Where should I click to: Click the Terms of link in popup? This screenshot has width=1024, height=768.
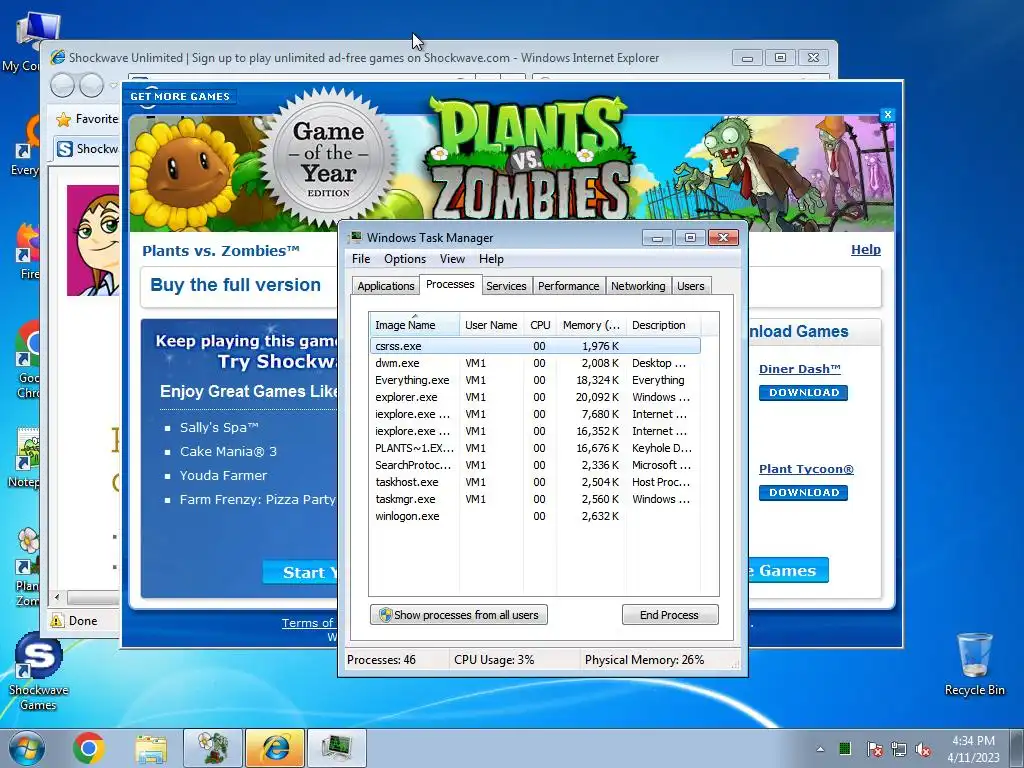tap(309, 623)
